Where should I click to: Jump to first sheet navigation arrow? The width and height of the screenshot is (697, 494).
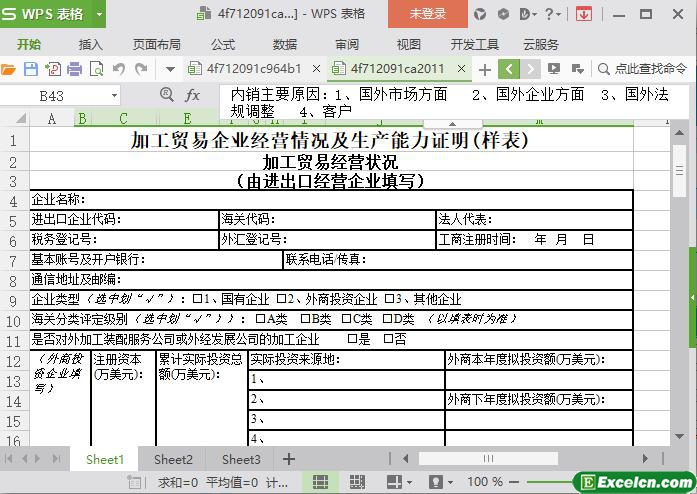pyautogui.click(x=8, y=458)
